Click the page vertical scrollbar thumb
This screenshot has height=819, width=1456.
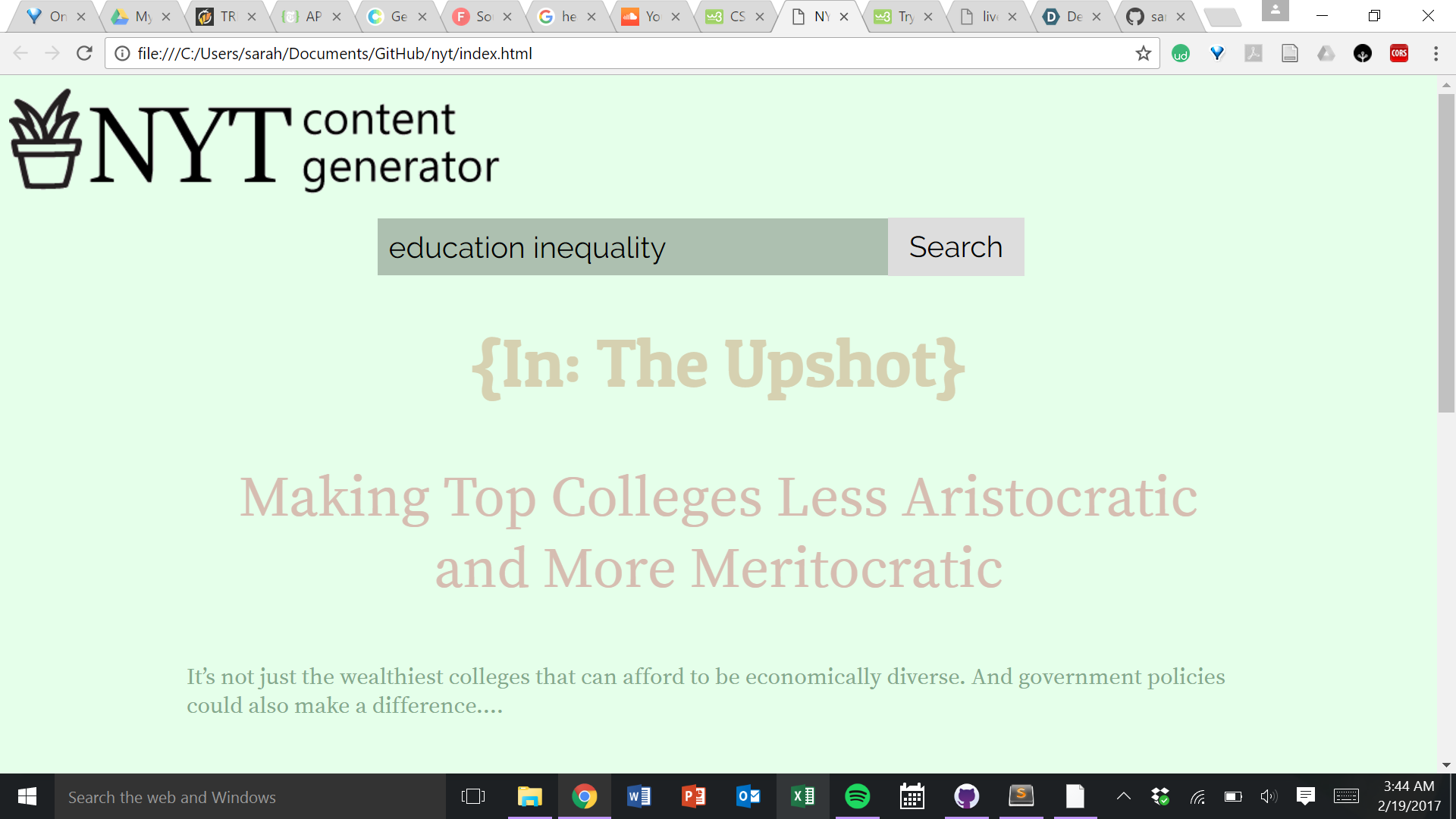click(x=1446, y=254)
